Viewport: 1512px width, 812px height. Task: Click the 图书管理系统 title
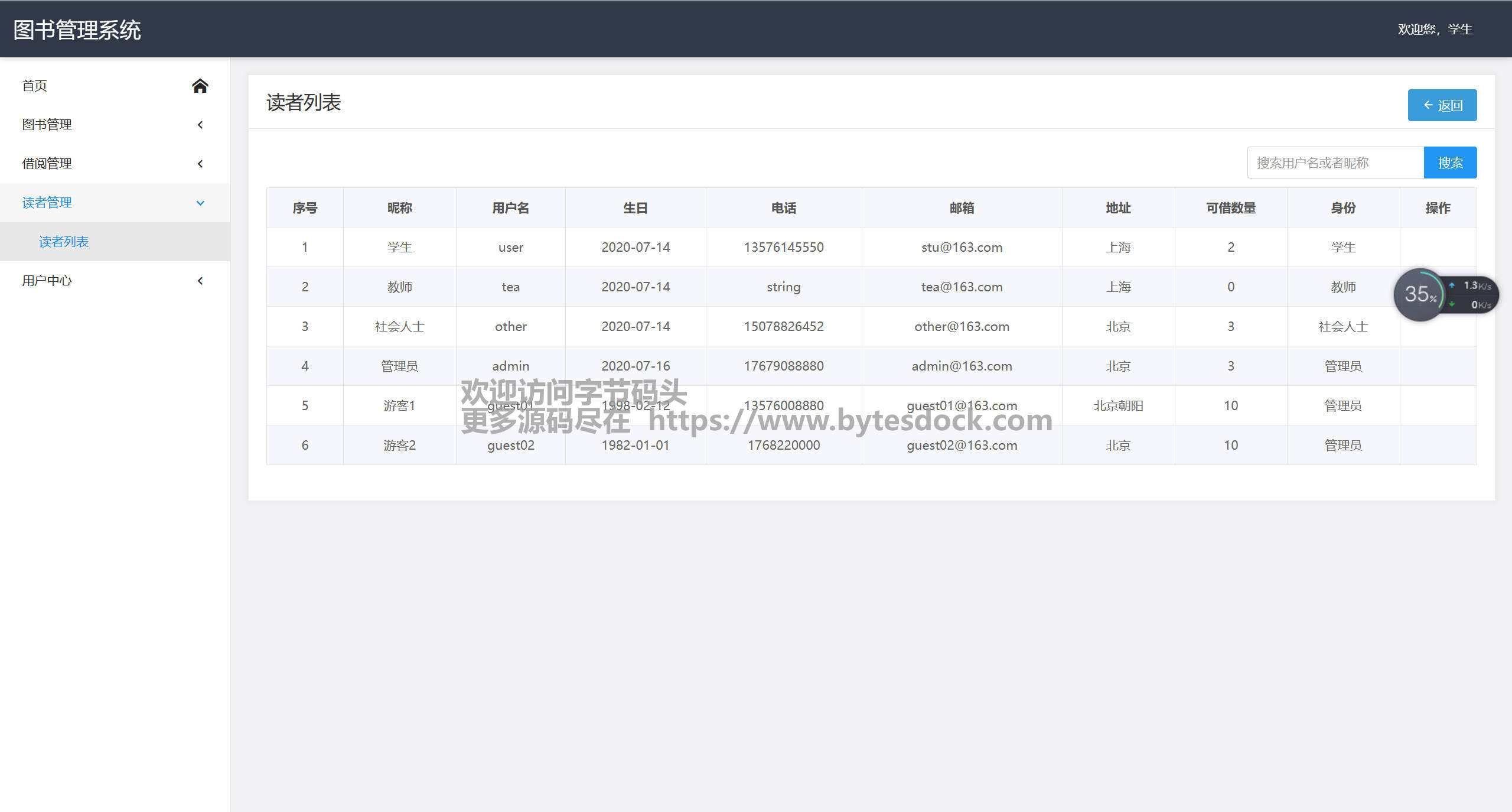(77, 30)
